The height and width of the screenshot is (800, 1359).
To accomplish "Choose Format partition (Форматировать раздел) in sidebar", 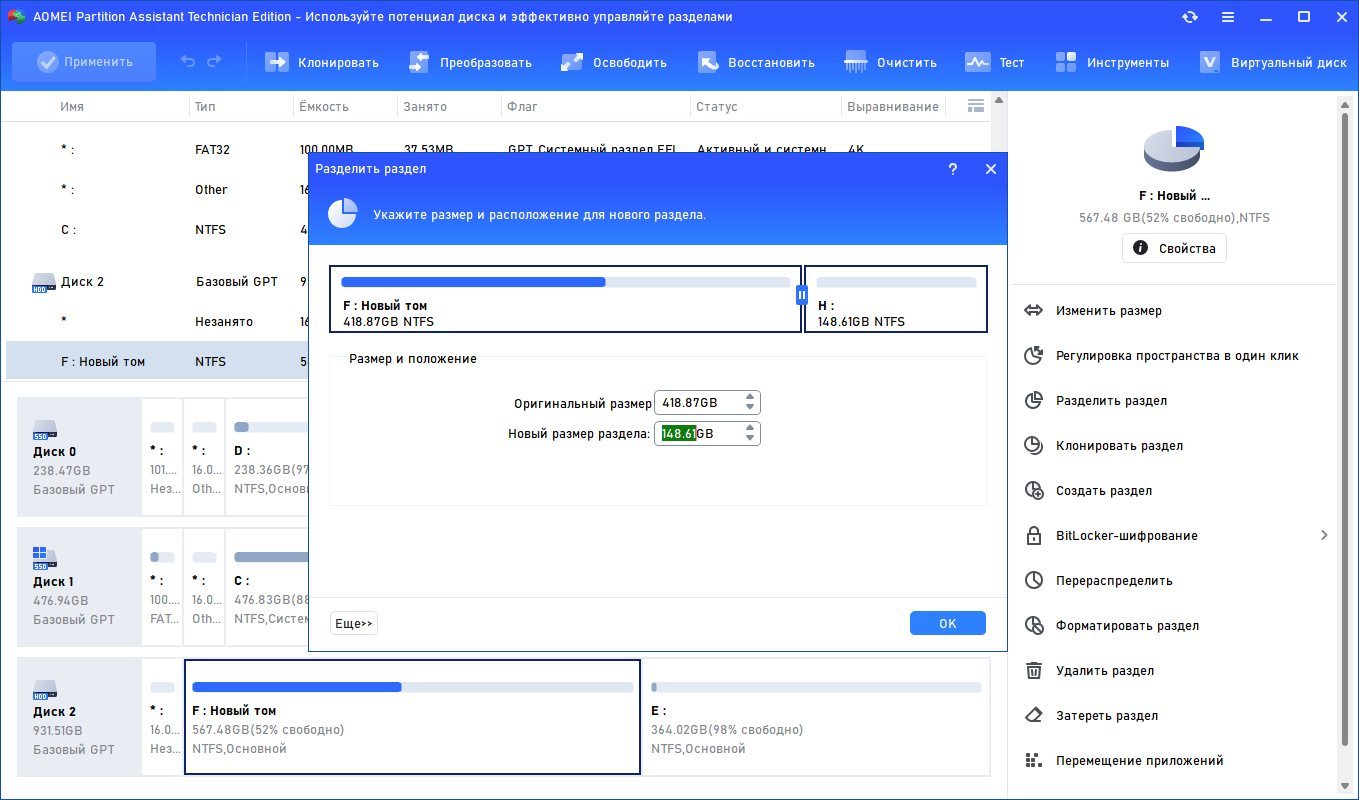I will click(x=1127, y=625).
